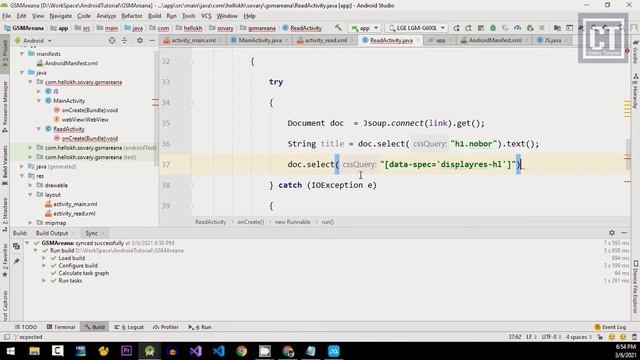Open Premiere Pro from taskbar
The image size is (640, 360).
126,351
